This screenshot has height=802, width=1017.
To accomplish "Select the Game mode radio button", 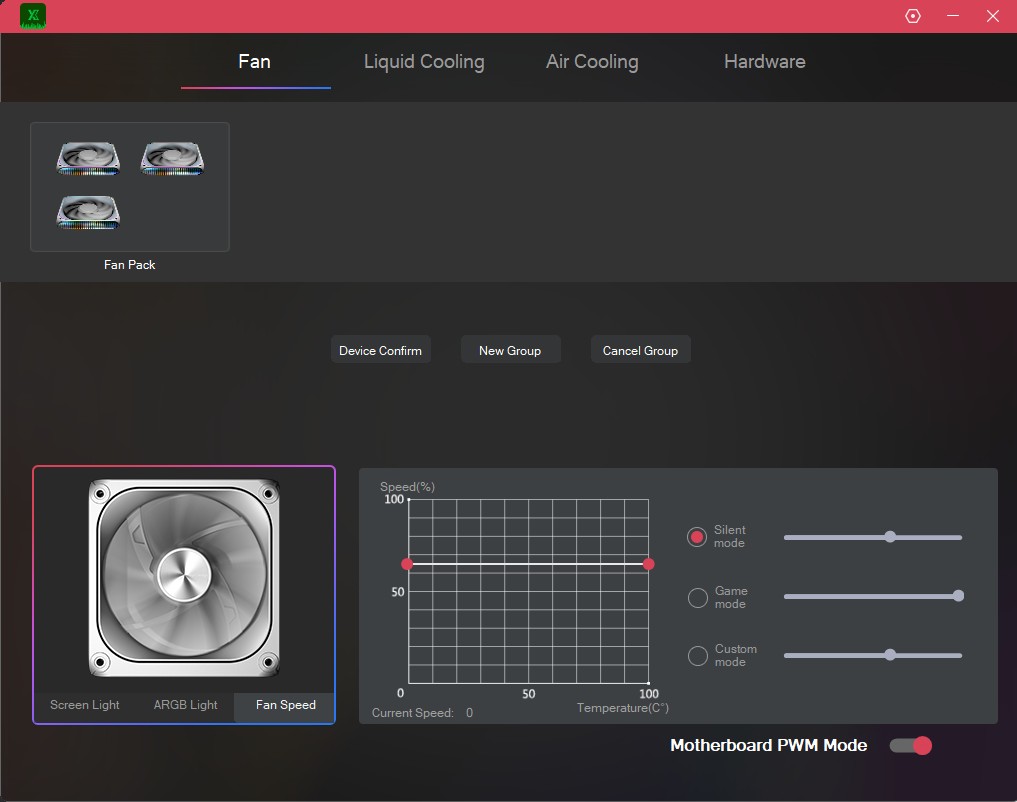I will pyautogui.click(x=697, y=598).
